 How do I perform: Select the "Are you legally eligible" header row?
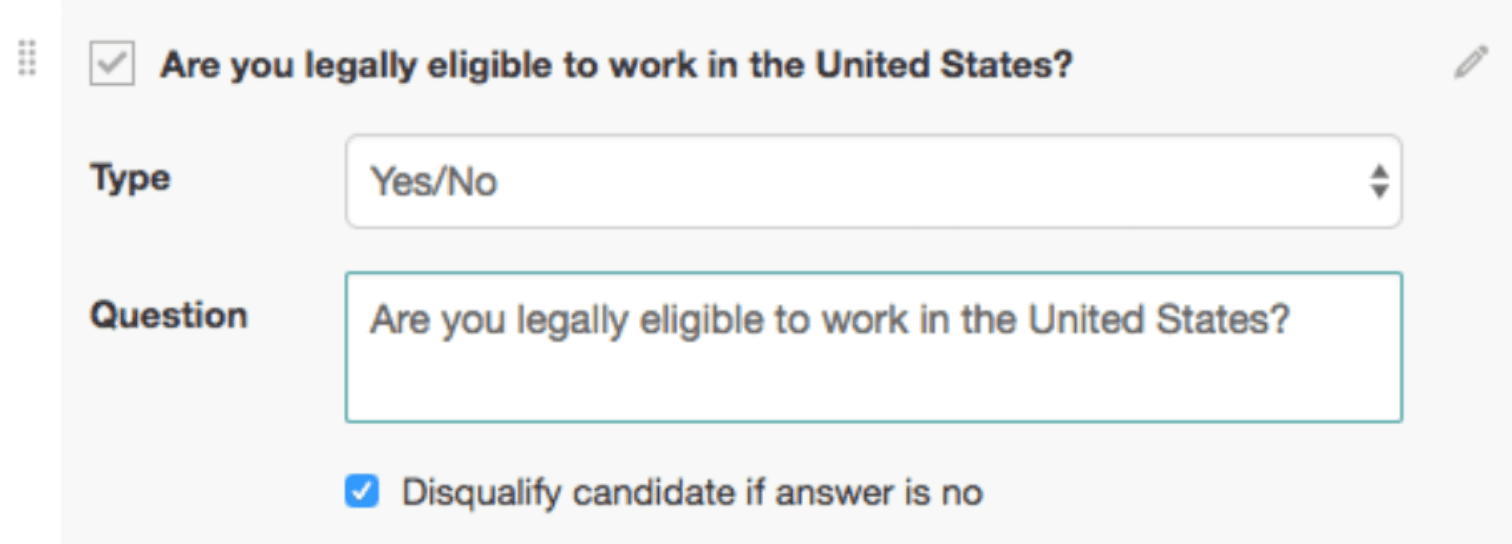[700, 66]
